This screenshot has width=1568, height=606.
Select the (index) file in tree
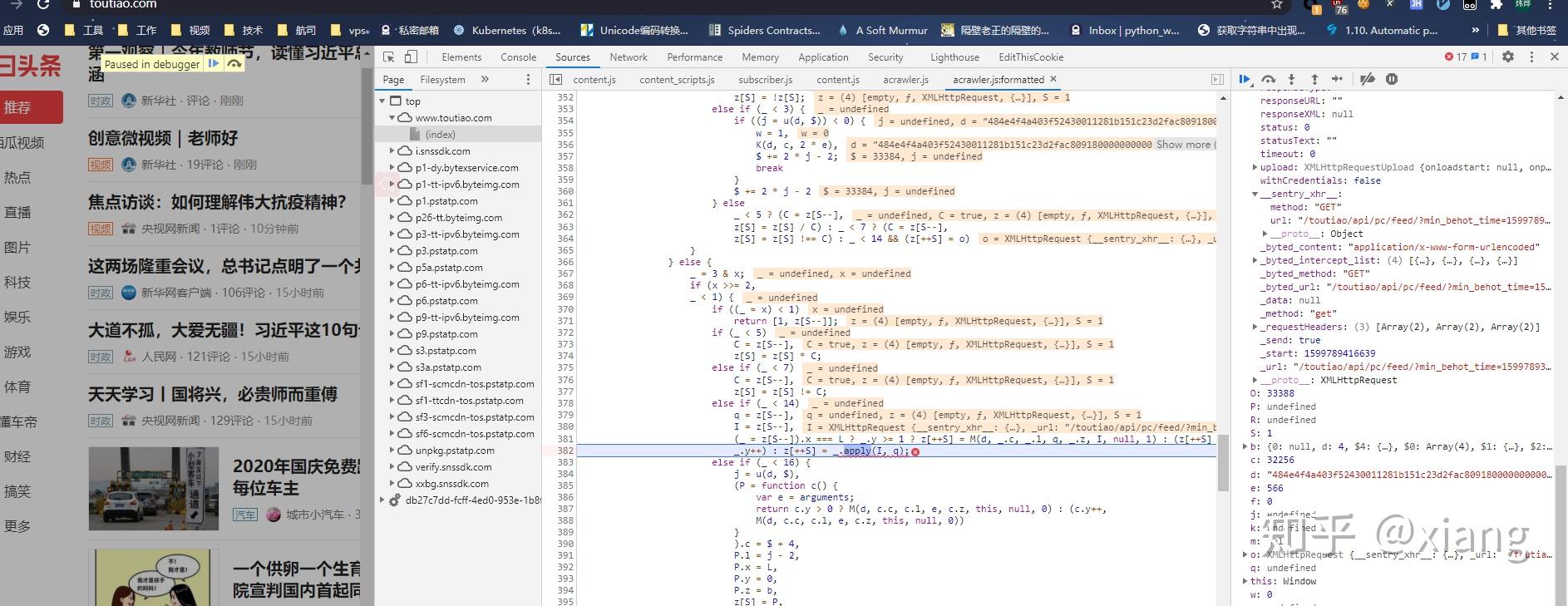tap(440, 135)
